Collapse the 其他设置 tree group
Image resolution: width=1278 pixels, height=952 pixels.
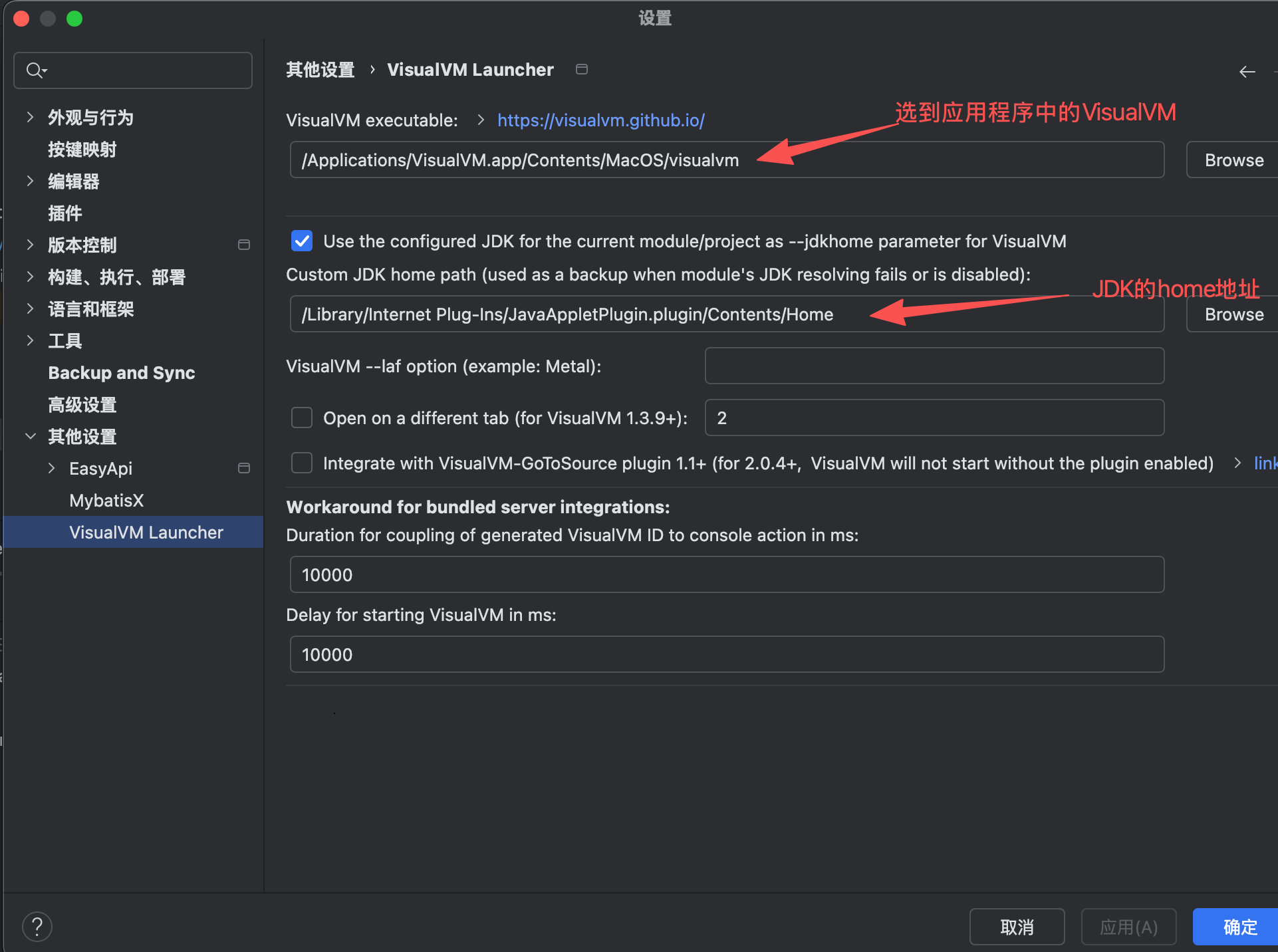(x=30, y=436)
